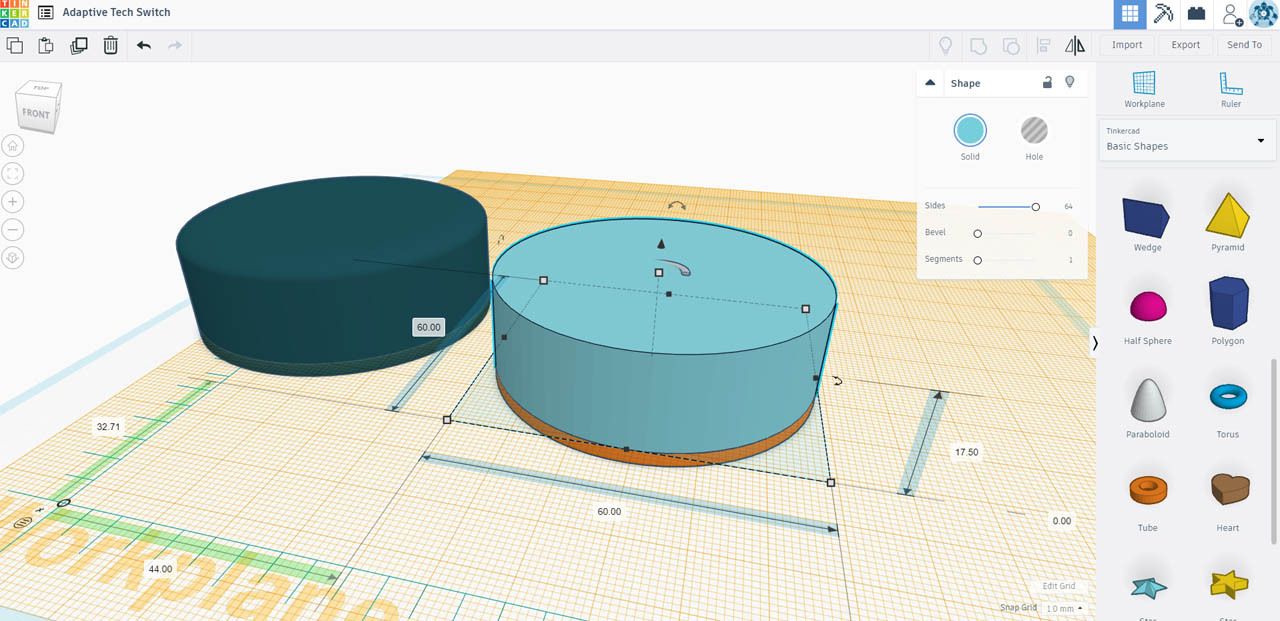
Task: Switch the selected shape to Hole mode
Action: (1034, 130)
